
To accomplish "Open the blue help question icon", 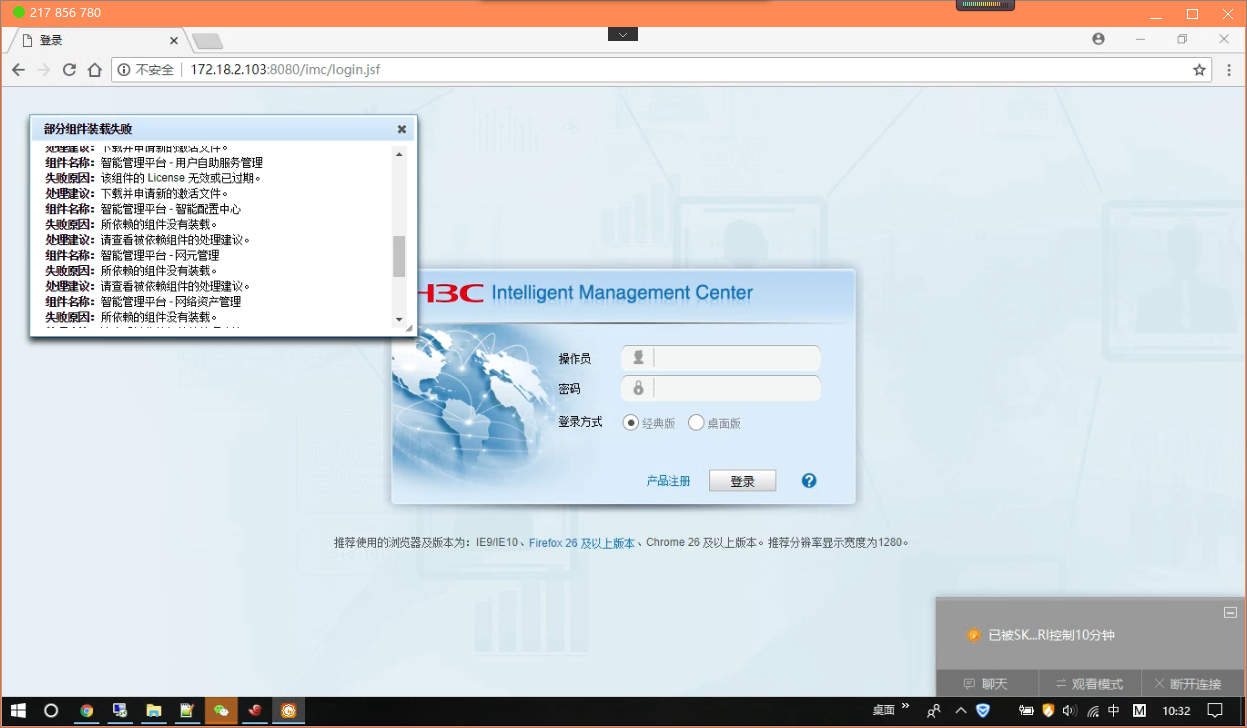I will (809, 480).
